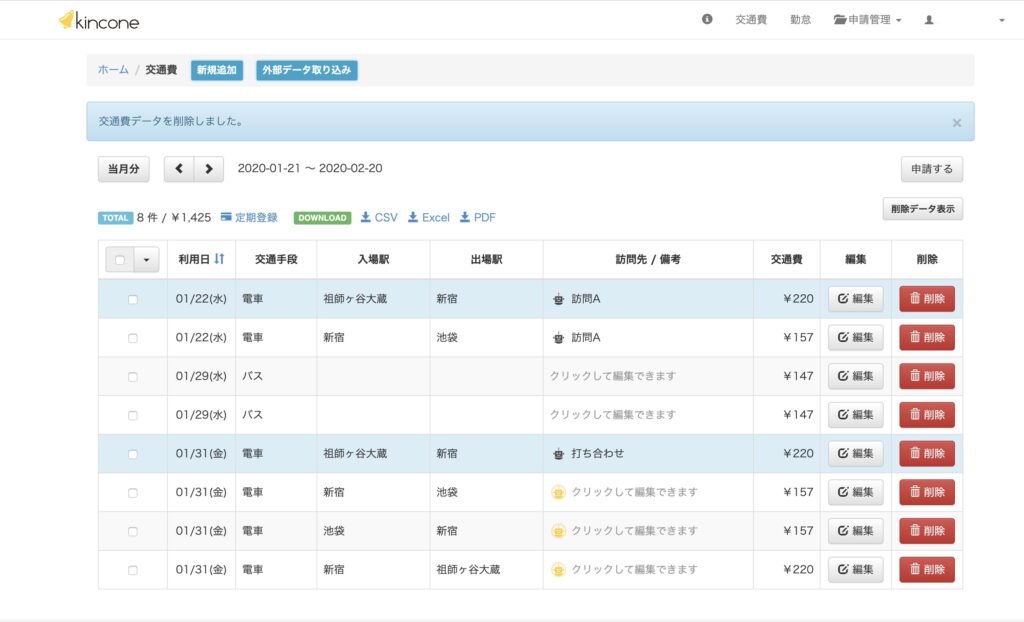Edit the 01/31 新宿→池袋 entry
Viewport: 1024px width, 622px height.
pos(856,492)
